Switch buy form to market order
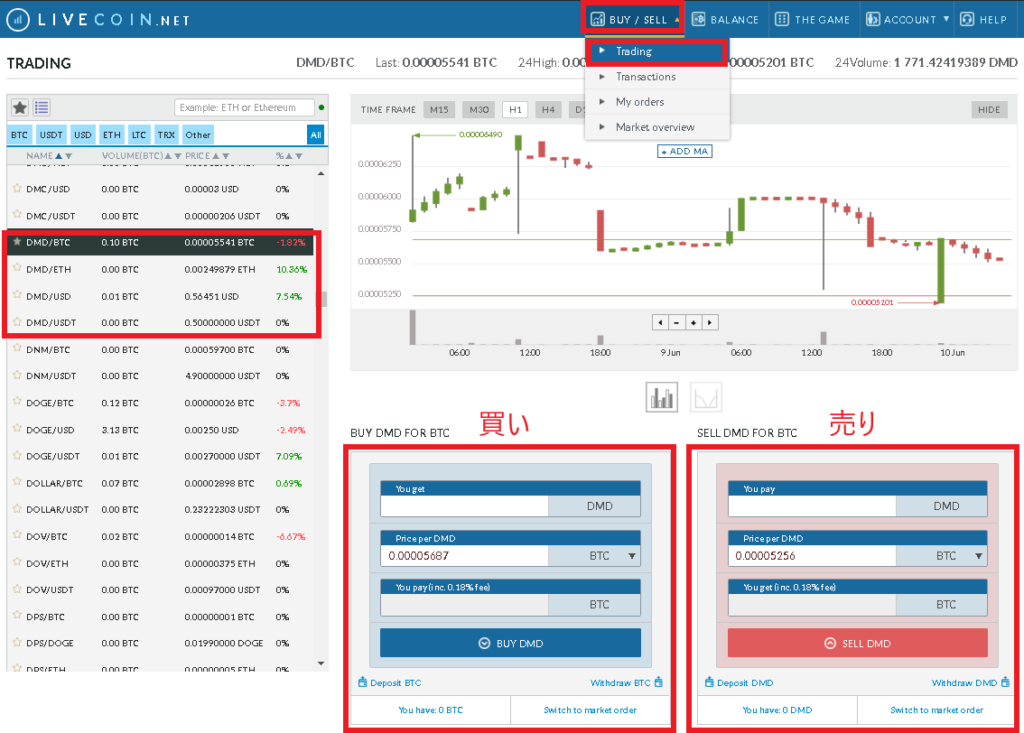Viewport: 1024px width, 733px height. (590, 710)
